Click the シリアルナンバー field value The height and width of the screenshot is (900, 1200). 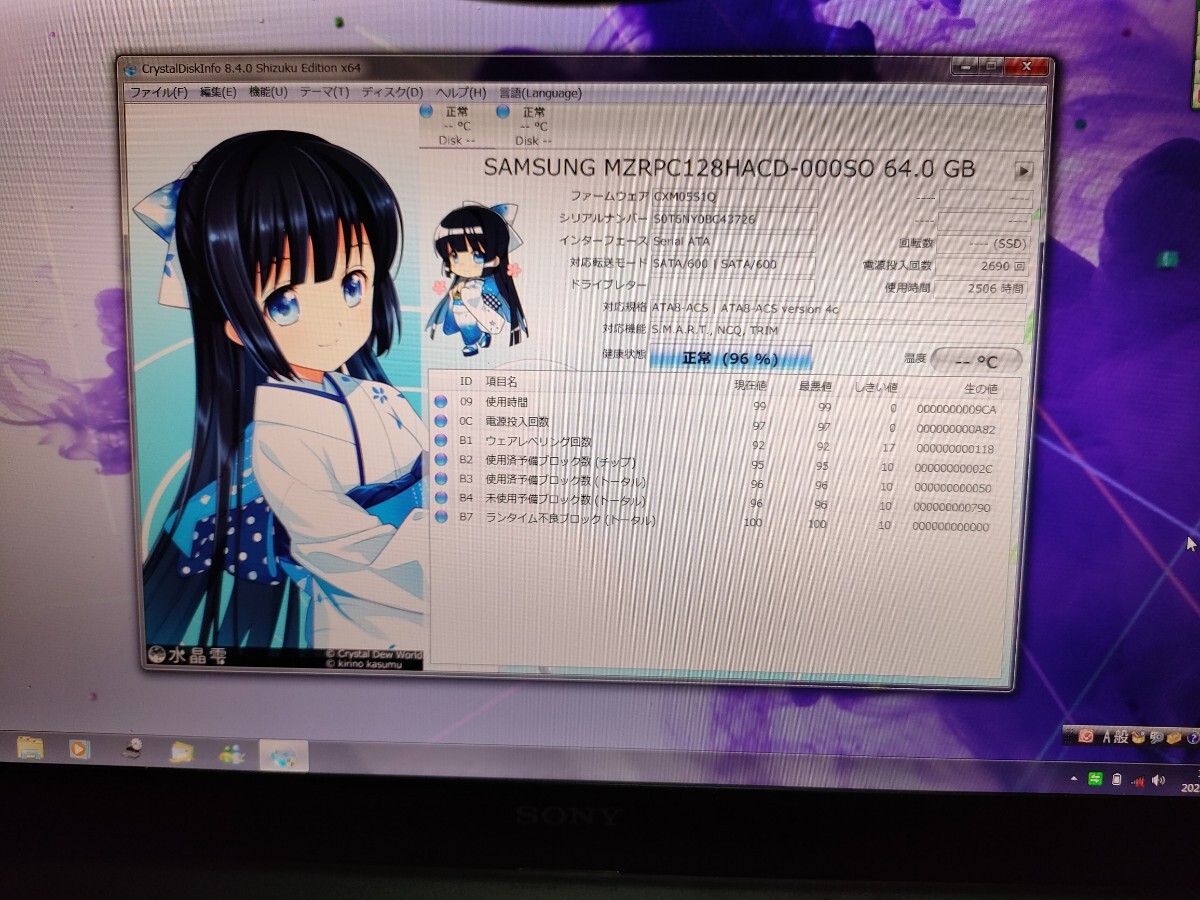(x=733, y=220)
